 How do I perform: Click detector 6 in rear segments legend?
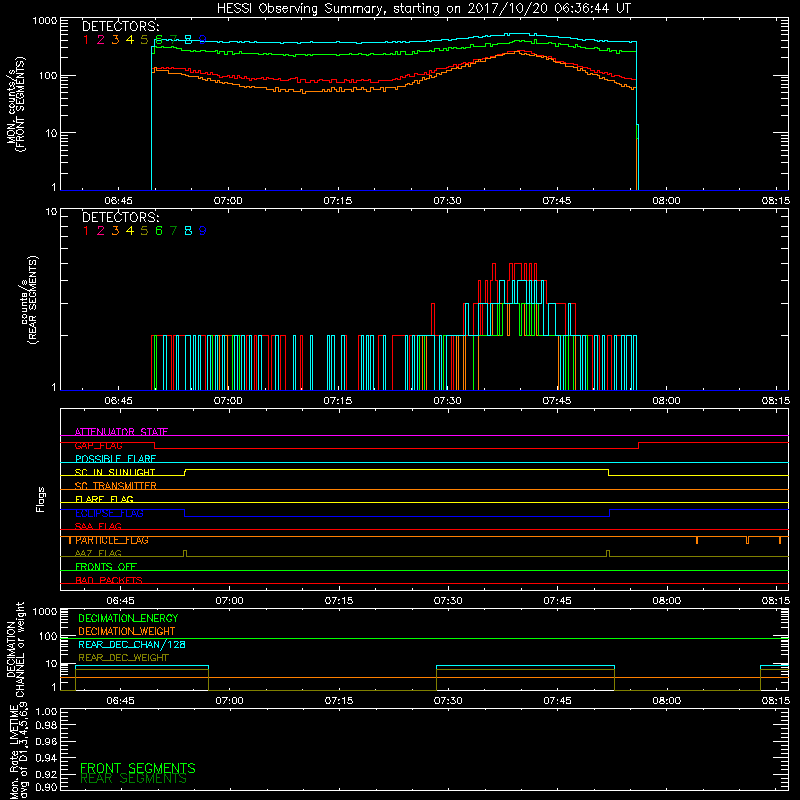(x=159, y=231)
